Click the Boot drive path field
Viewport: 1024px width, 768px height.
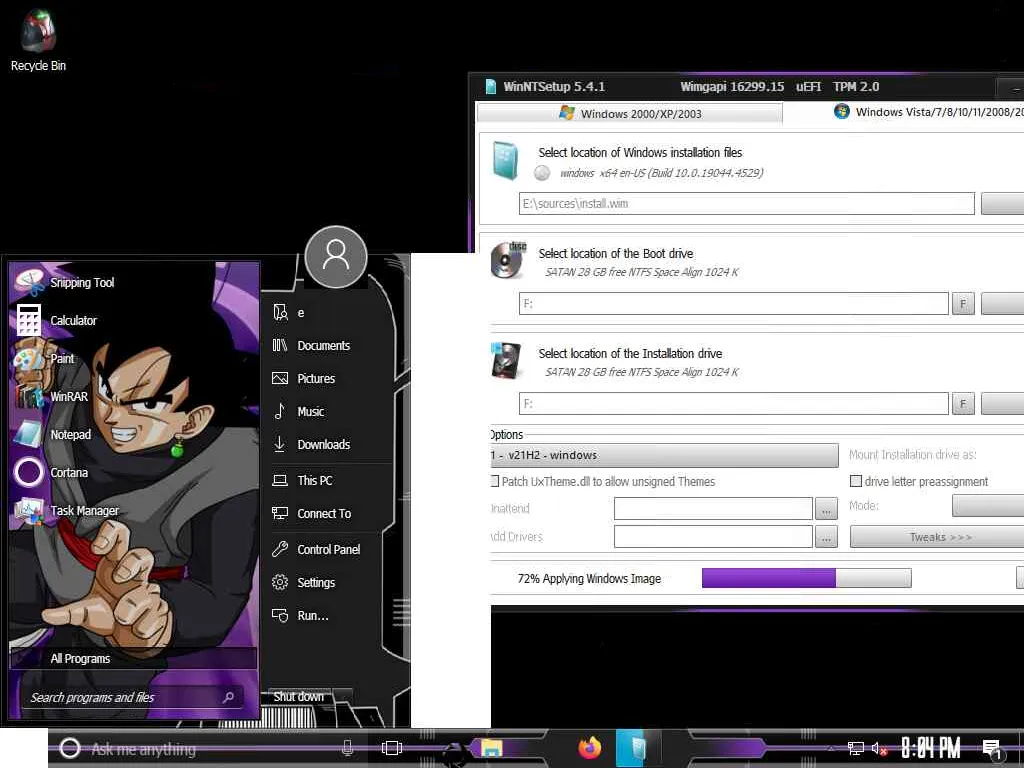[733, 304]
